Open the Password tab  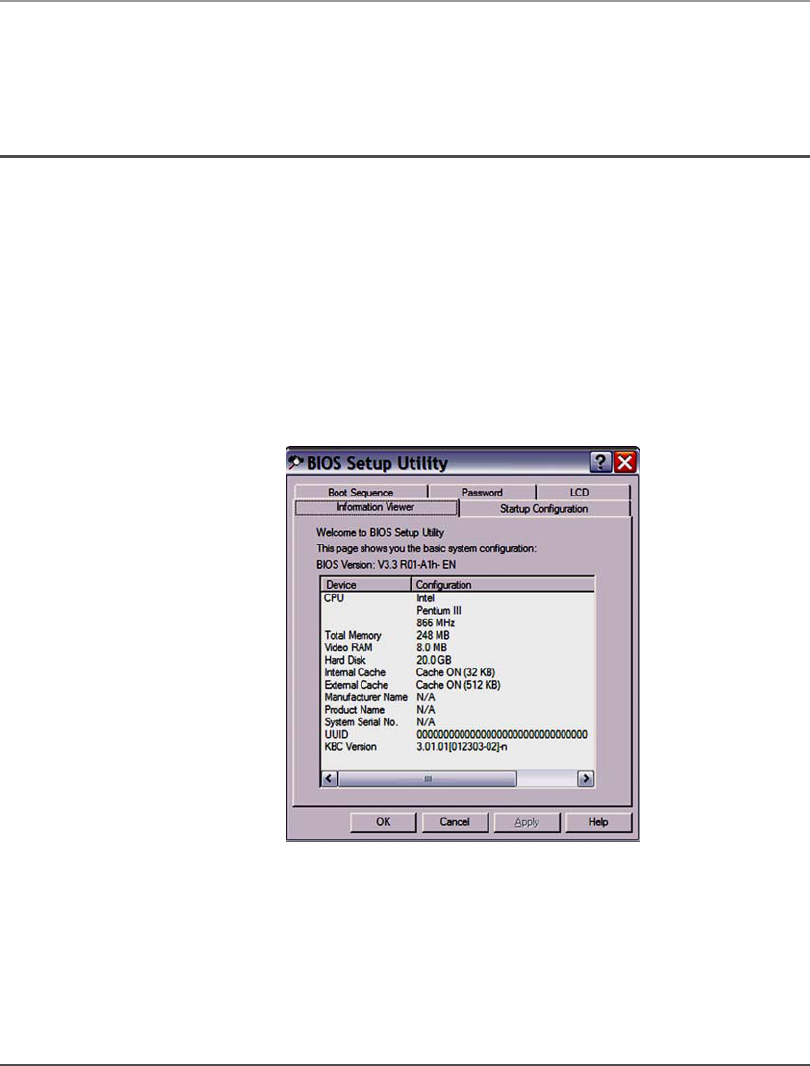[x=482, y=492]
